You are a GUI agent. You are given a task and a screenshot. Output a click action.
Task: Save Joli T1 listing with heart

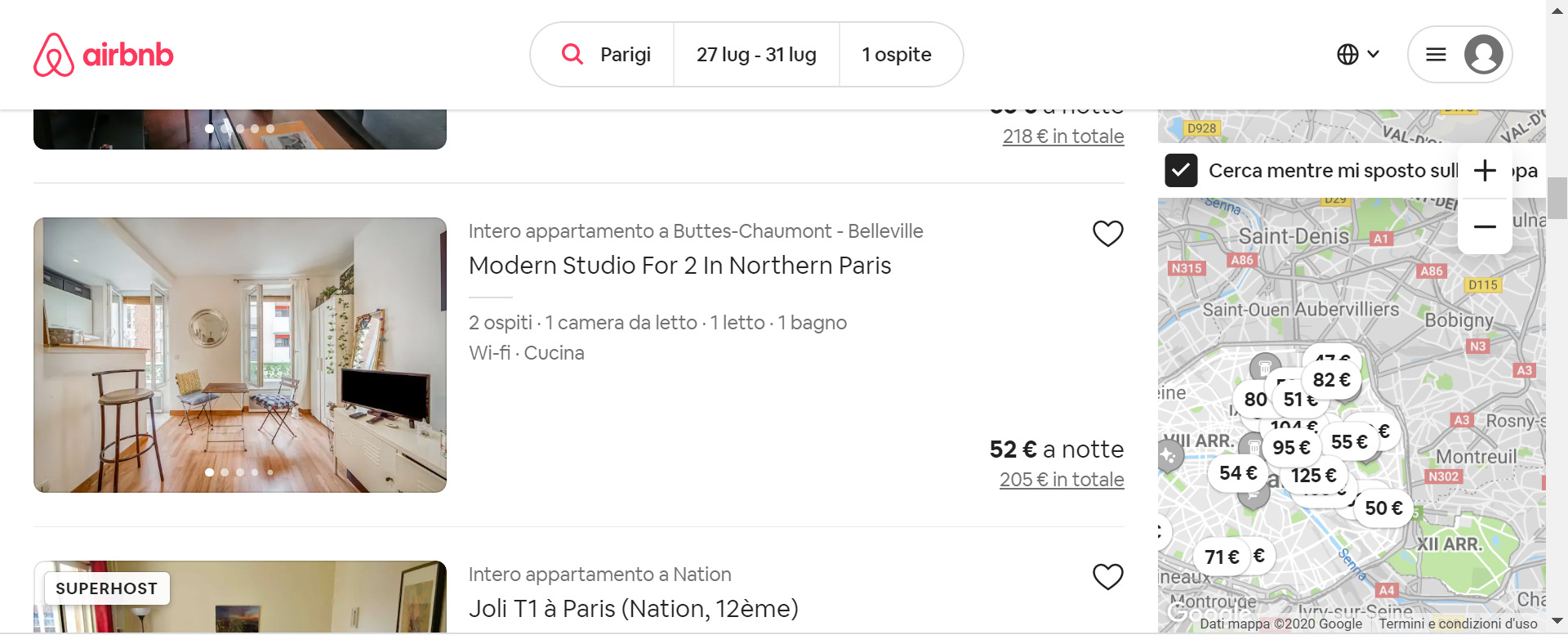coord(1108,577)
